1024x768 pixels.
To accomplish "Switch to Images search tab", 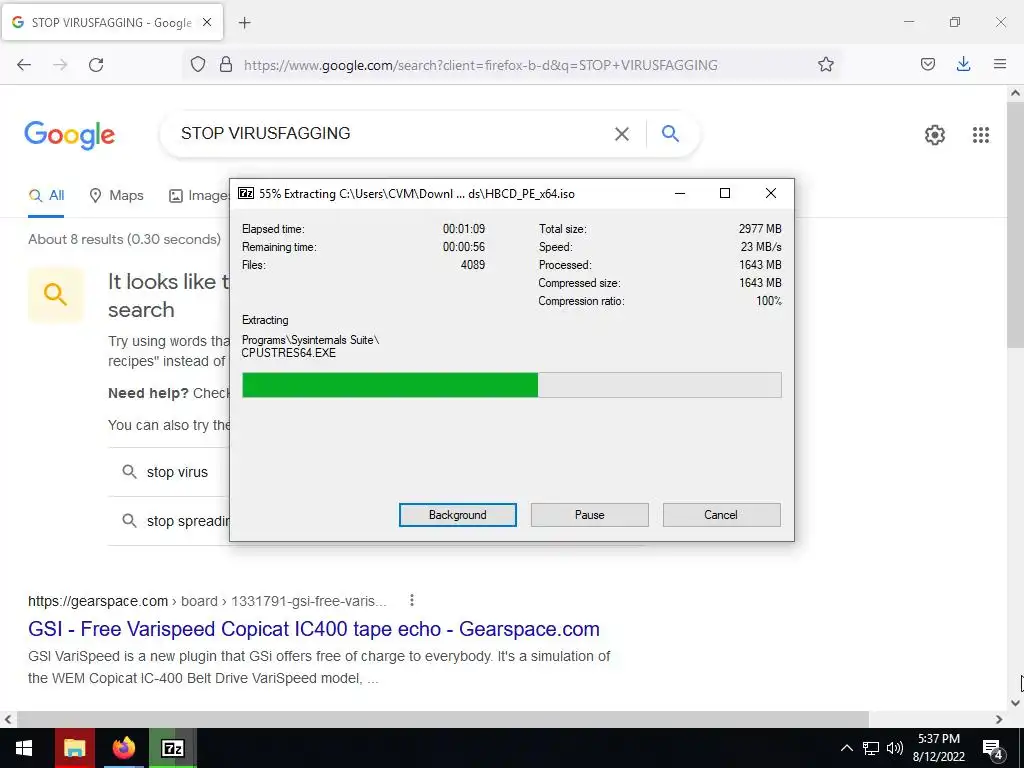I will 199,195.
